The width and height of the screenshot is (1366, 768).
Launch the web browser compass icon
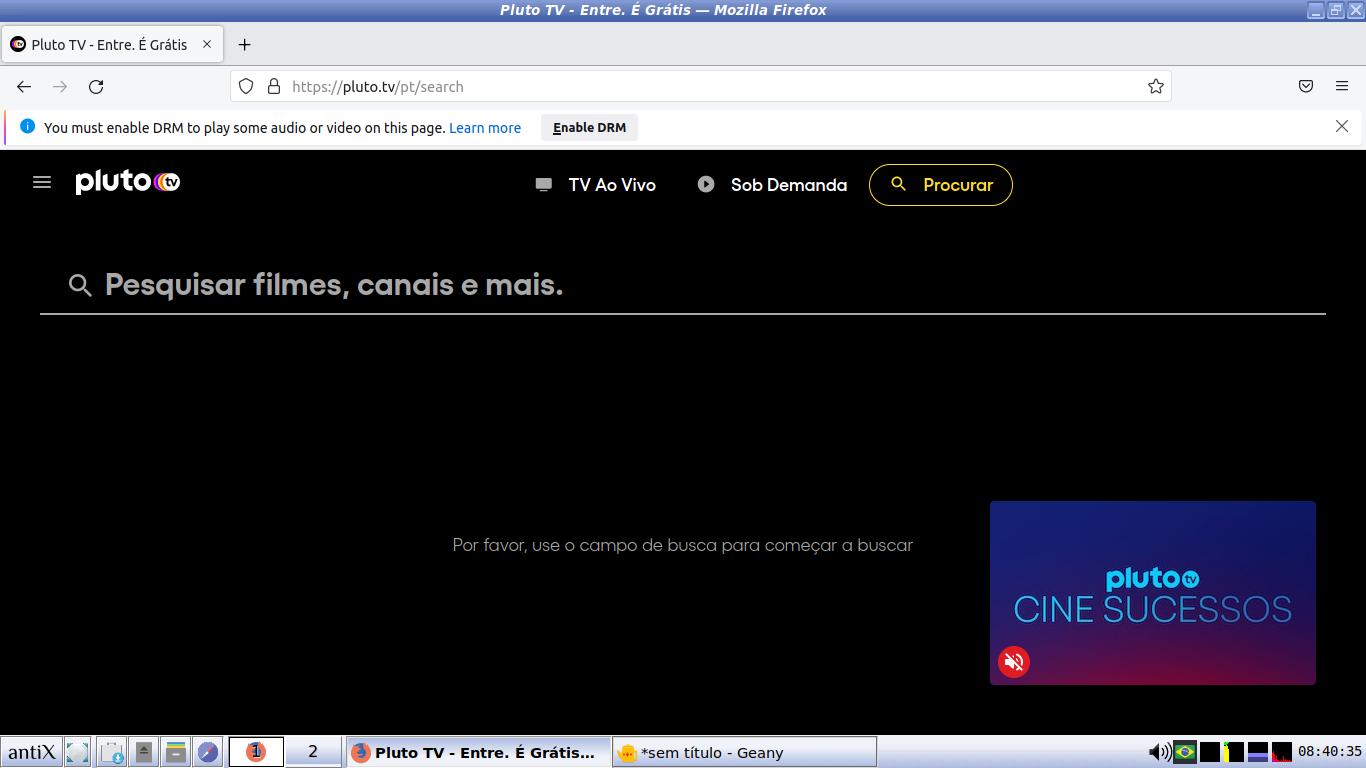pyautogui.click(x=208, y=752)
